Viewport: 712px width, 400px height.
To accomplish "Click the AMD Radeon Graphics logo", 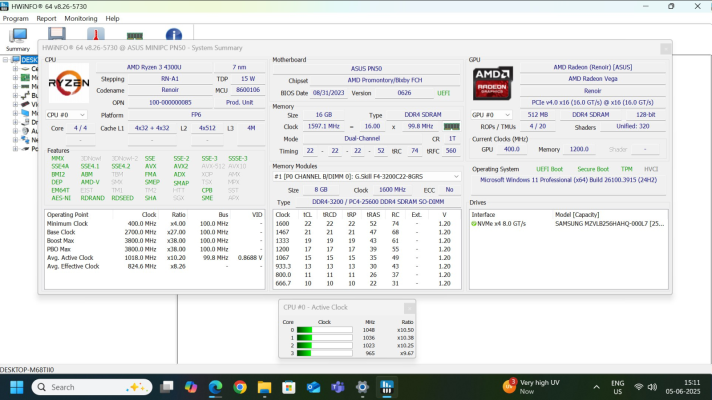I will tap(493, 83).
